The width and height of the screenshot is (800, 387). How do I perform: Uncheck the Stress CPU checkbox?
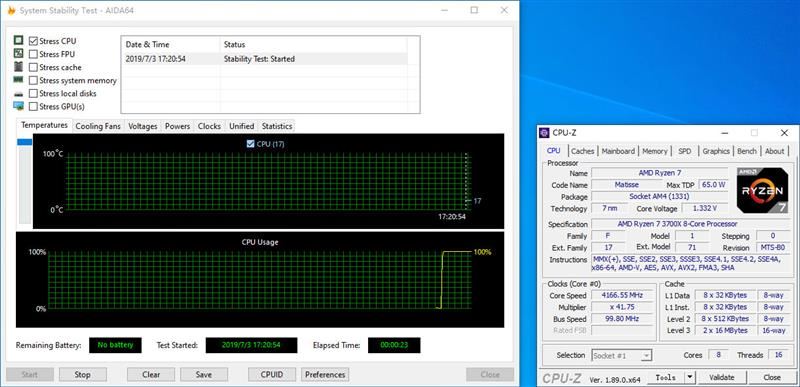(33, 41)
